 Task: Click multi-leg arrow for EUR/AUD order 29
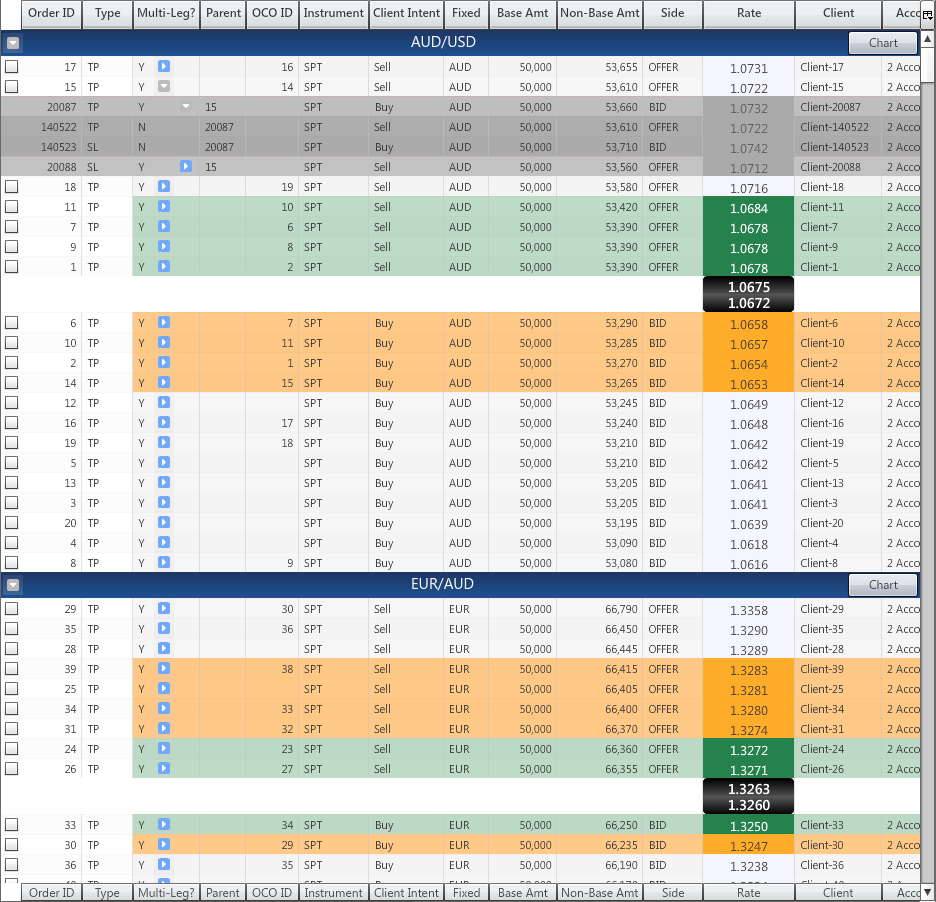164,609
